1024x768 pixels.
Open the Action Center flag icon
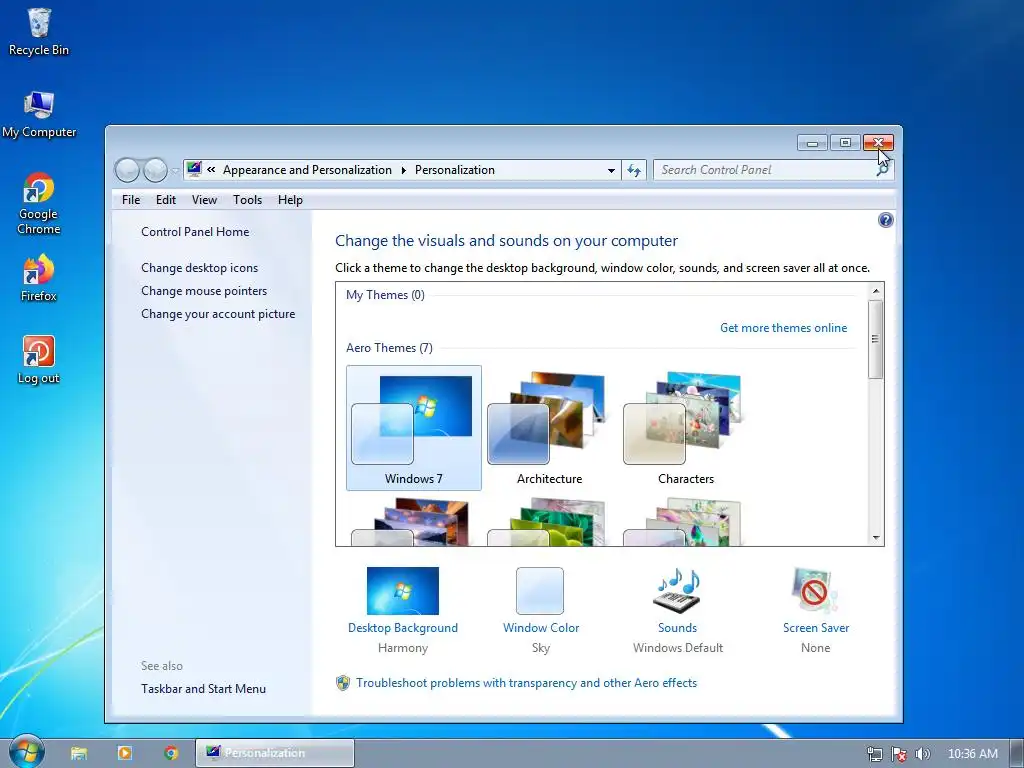click(899, 754)
